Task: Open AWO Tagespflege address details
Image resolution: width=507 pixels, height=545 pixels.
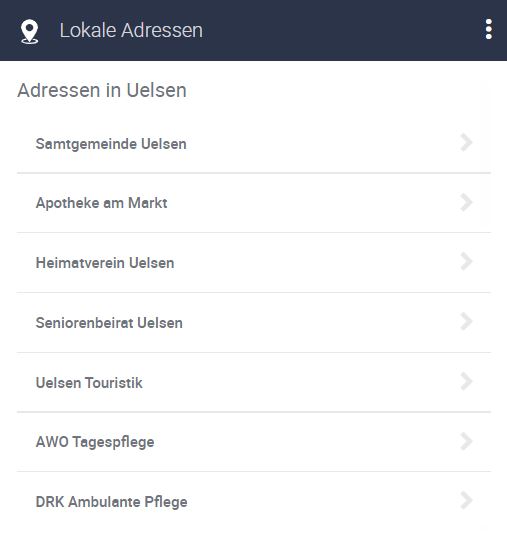Action: pyautogui.click(x=254, y=442)
